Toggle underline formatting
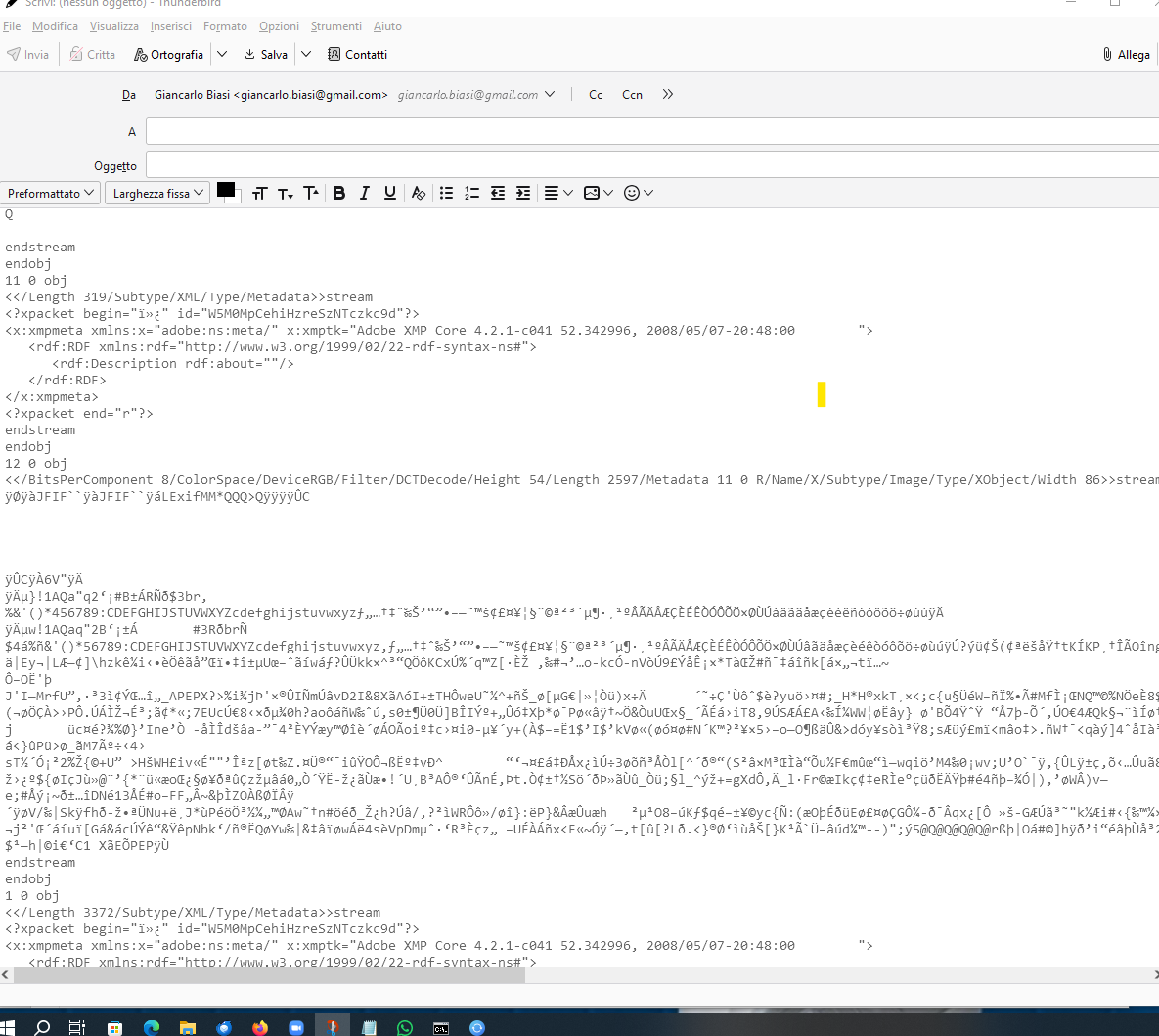This screenshot has width=1159, height=1036. (390, 193)
